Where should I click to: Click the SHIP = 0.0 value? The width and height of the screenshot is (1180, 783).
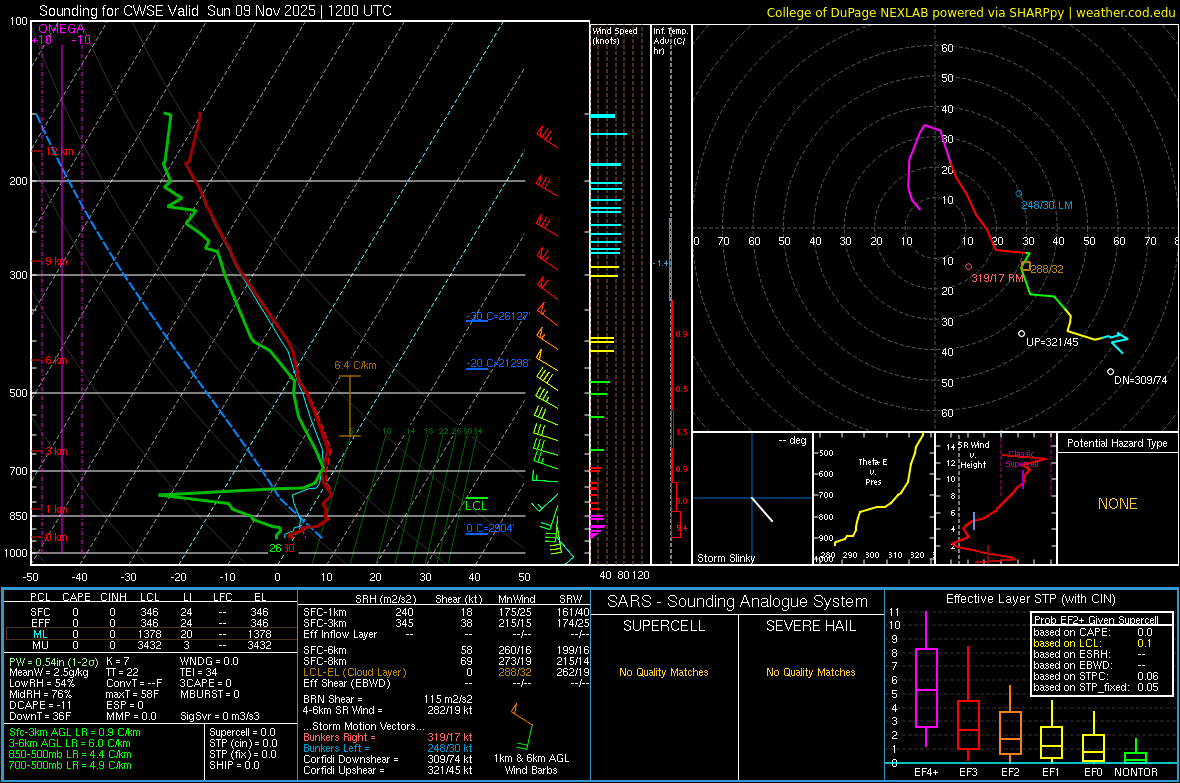tap(234, 765)
